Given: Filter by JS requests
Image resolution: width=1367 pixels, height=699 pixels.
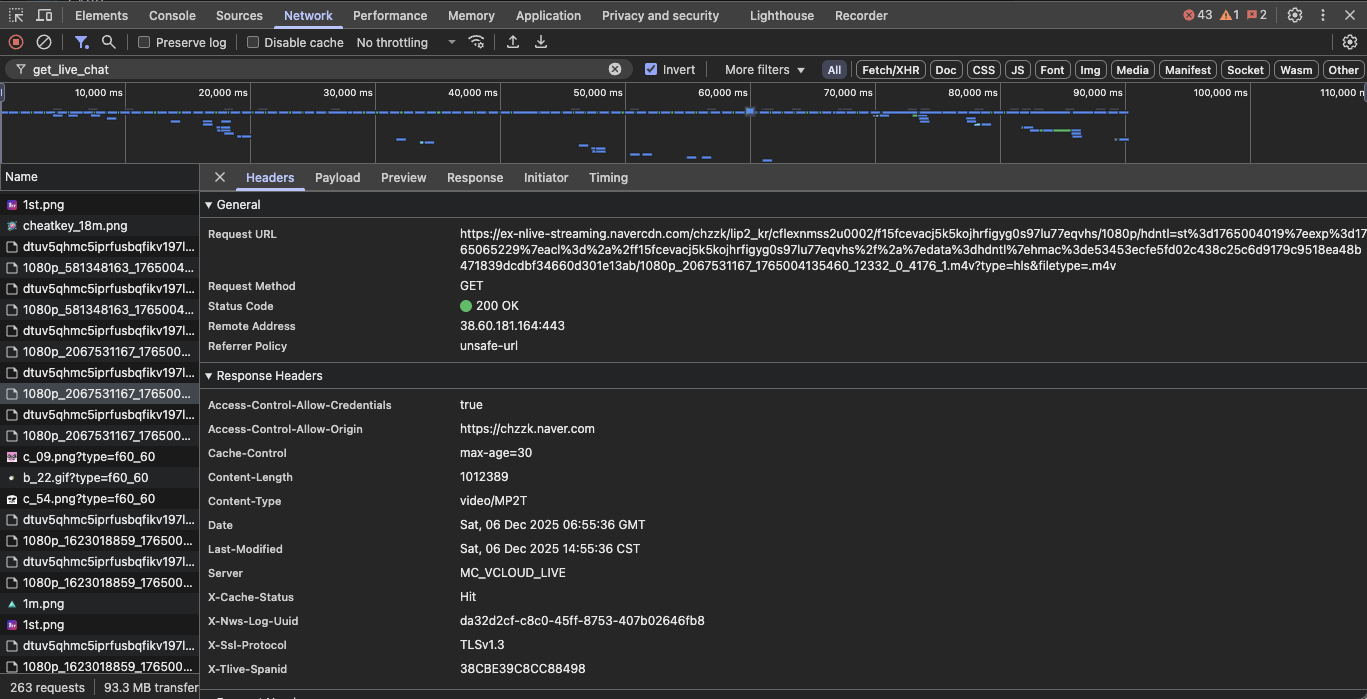Looking at the screenshot, I should tap(1018, 70).
